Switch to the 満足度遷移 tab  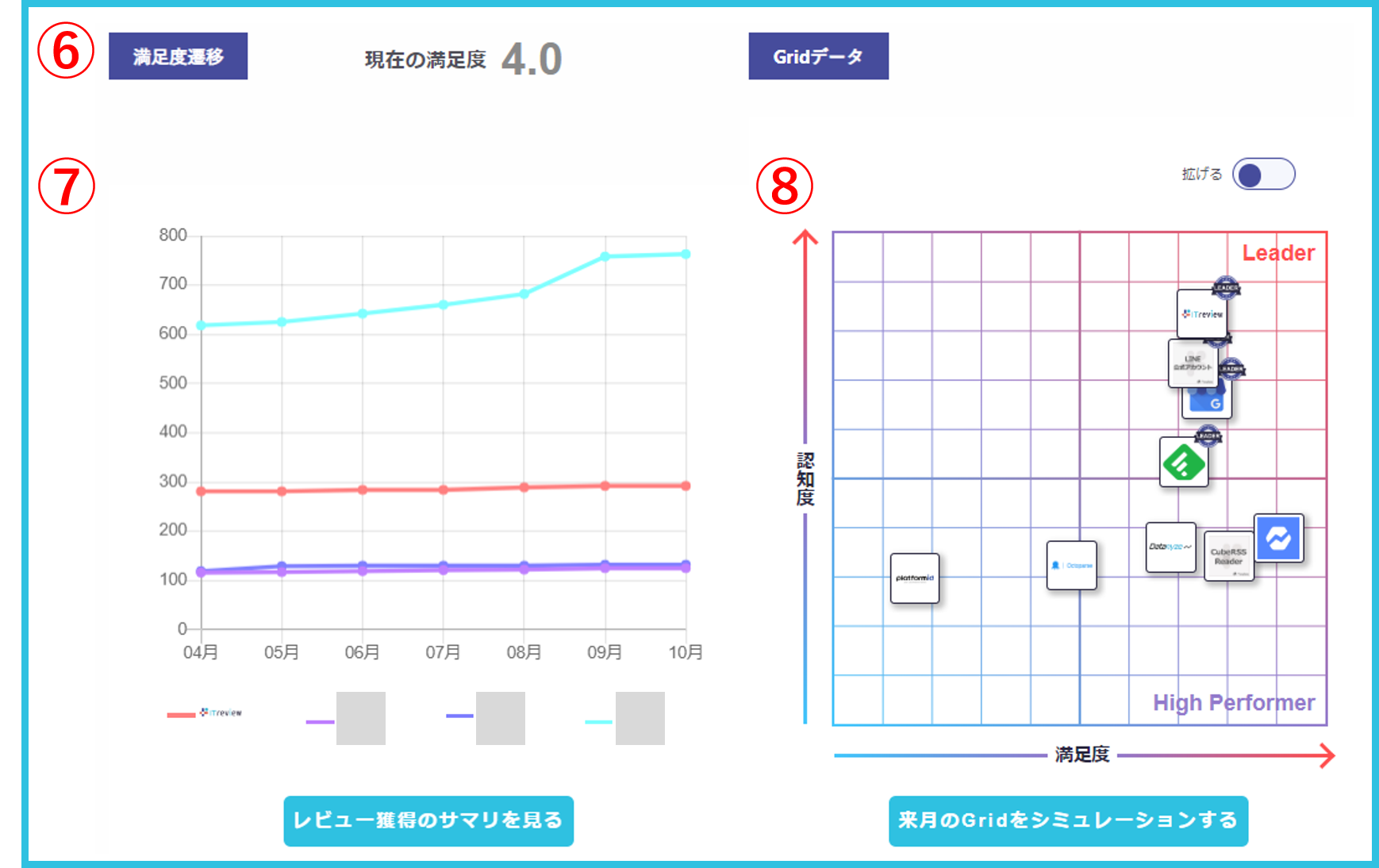coord(177,56)
